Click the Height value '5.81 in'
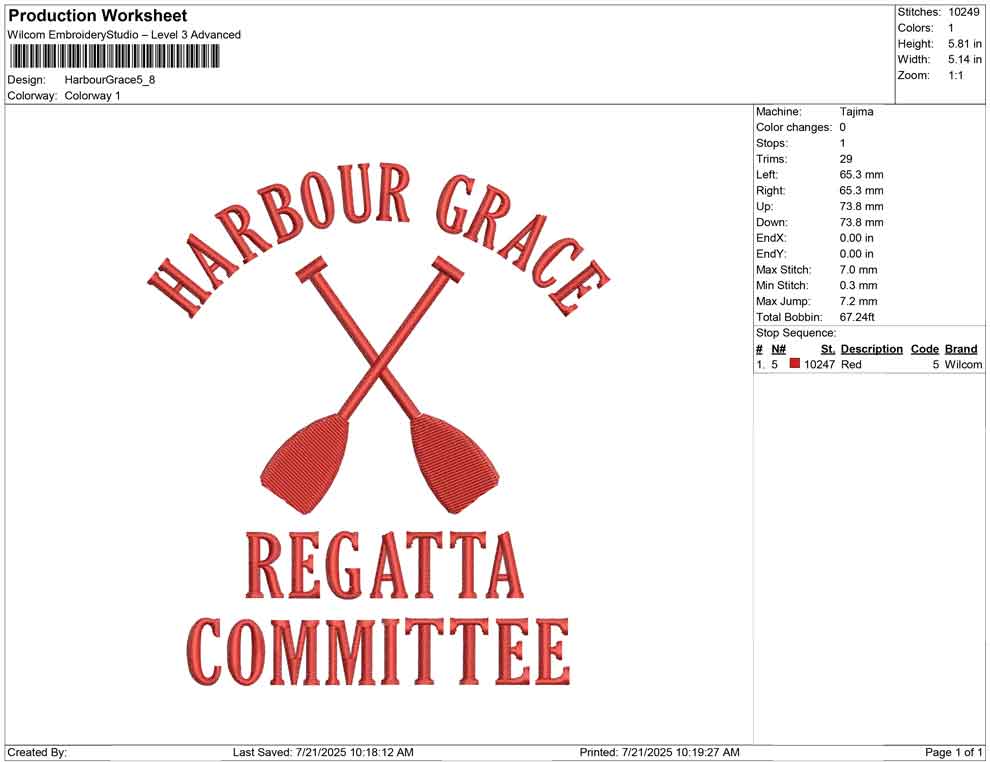This screenshot has height=762, width=990. [965, 44]
